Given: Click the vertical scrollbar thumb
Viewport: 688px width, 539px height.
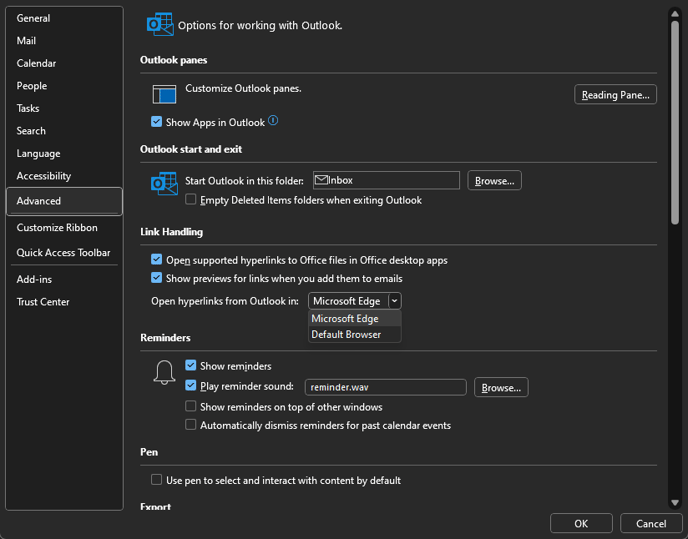Looking at the screenshot, I should 675,123.
